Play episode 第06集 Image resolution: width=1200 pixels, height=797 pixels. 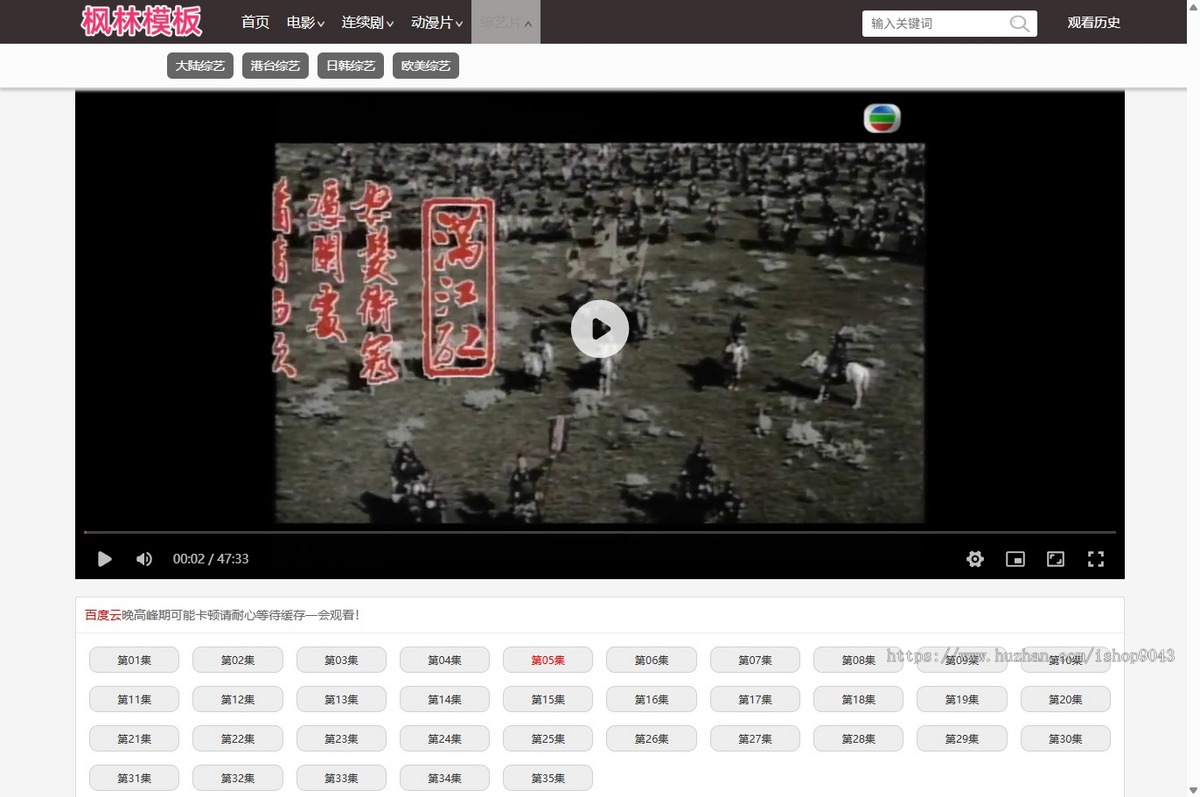tap(652, 660)
